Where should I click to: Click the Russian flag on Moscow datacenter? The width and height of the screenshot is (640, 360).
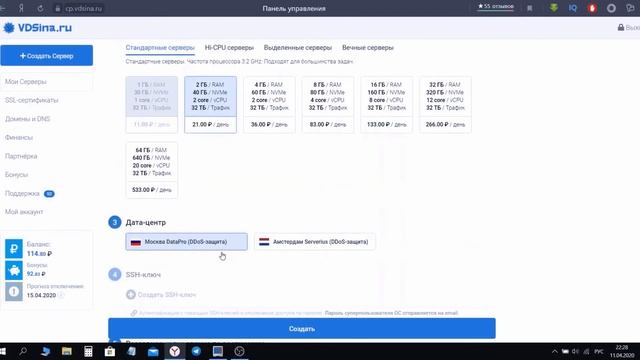(x=136, y=242)
